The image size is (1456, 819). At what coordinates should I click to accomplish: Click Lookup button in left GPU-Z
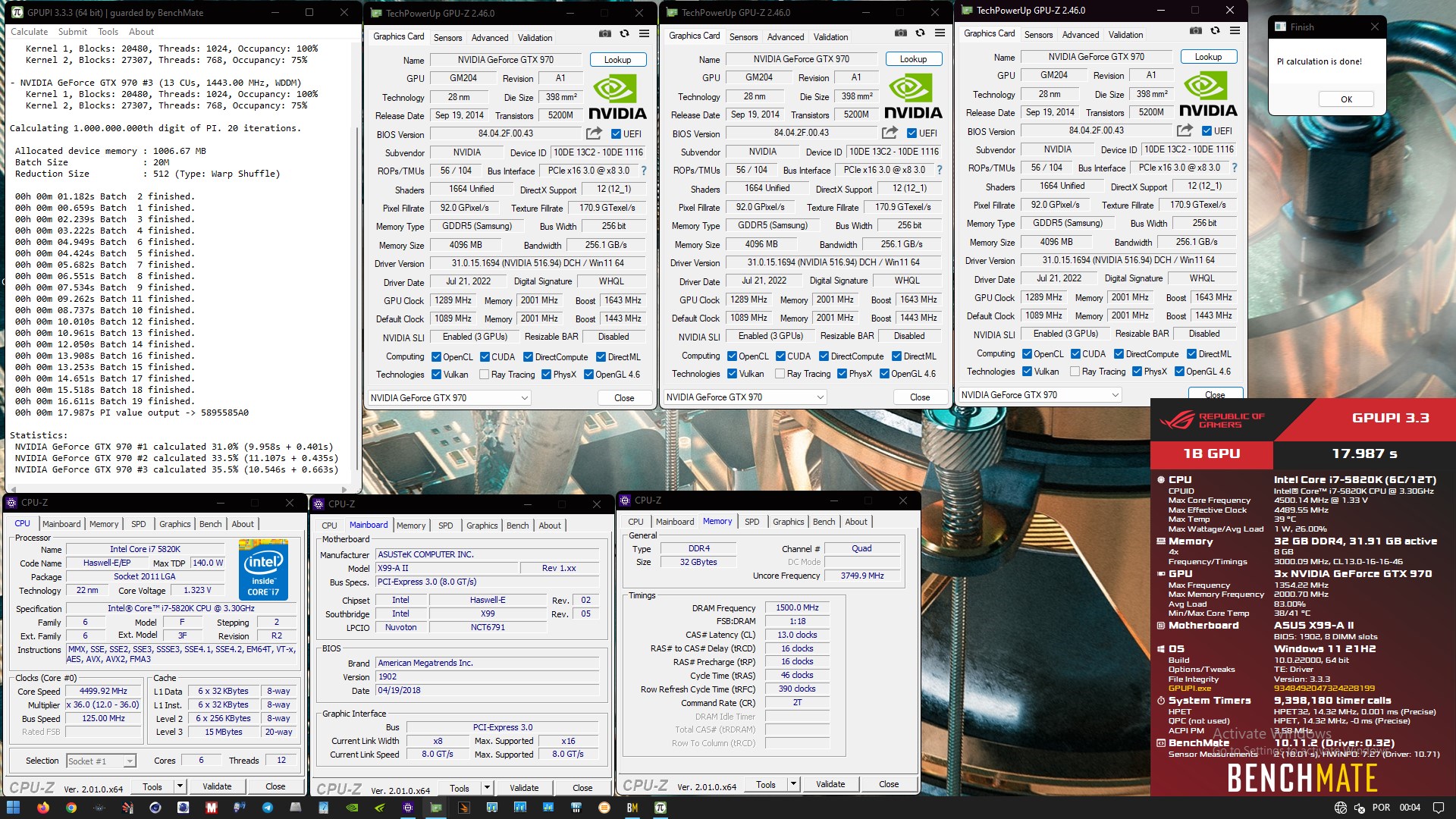618,60
